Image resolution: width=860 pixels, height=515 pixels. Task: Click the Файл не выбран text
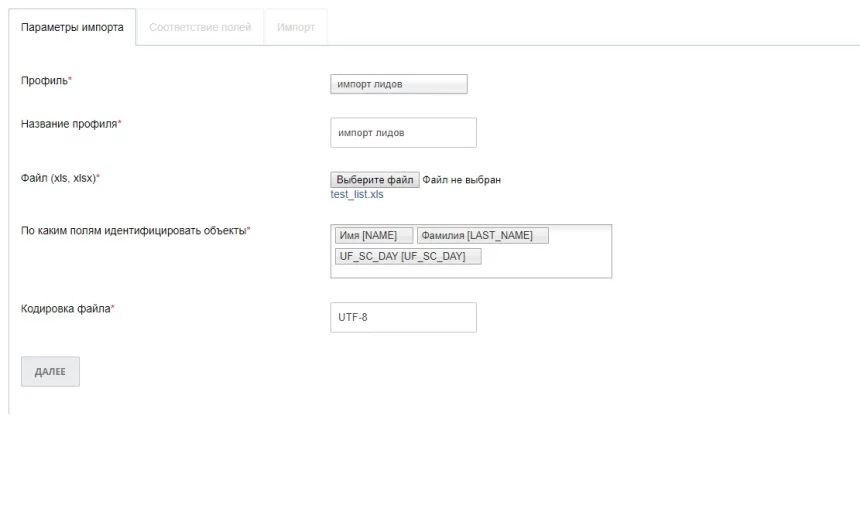(461, 180)
